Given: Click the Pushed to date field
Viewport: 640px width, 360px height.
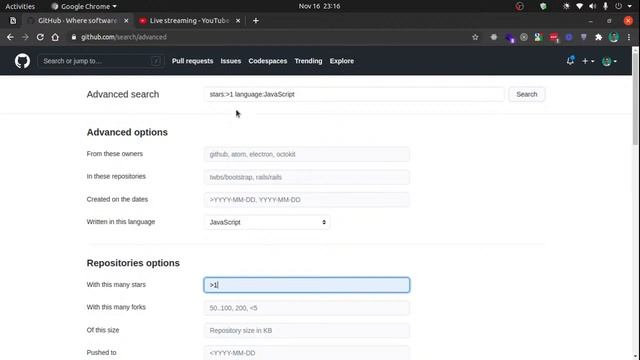Looking at the screenshot, I should 307,353.
